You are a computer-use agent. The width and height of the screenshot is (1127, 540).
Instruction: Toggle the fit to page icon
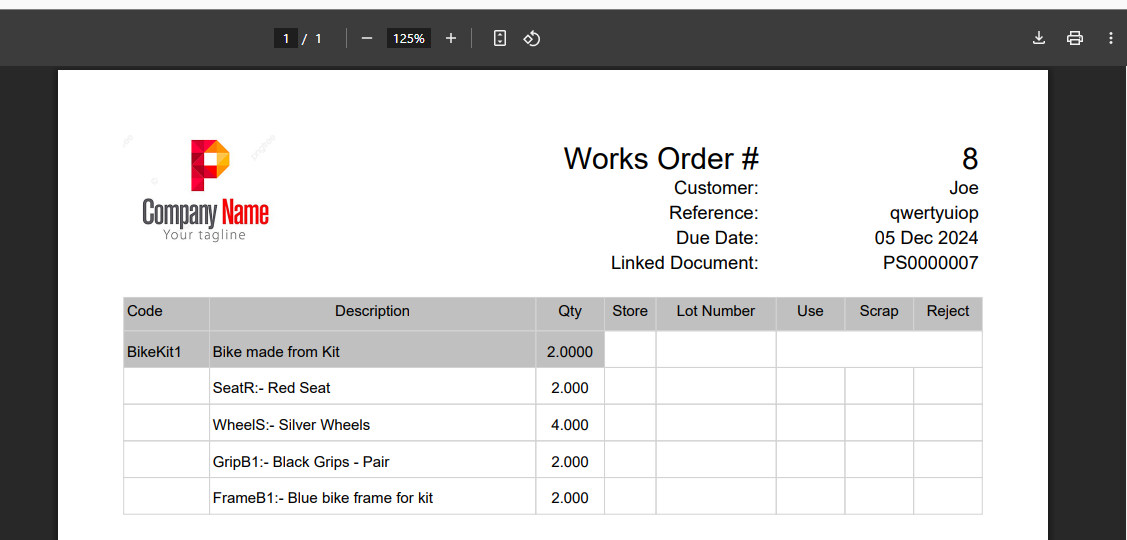(500, 38)
